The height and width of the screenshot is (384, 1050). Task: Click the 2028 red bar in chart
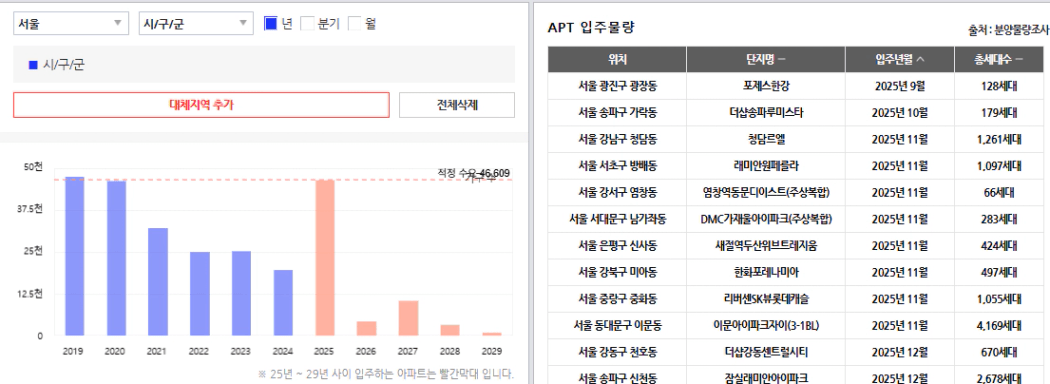click(450, 330)
